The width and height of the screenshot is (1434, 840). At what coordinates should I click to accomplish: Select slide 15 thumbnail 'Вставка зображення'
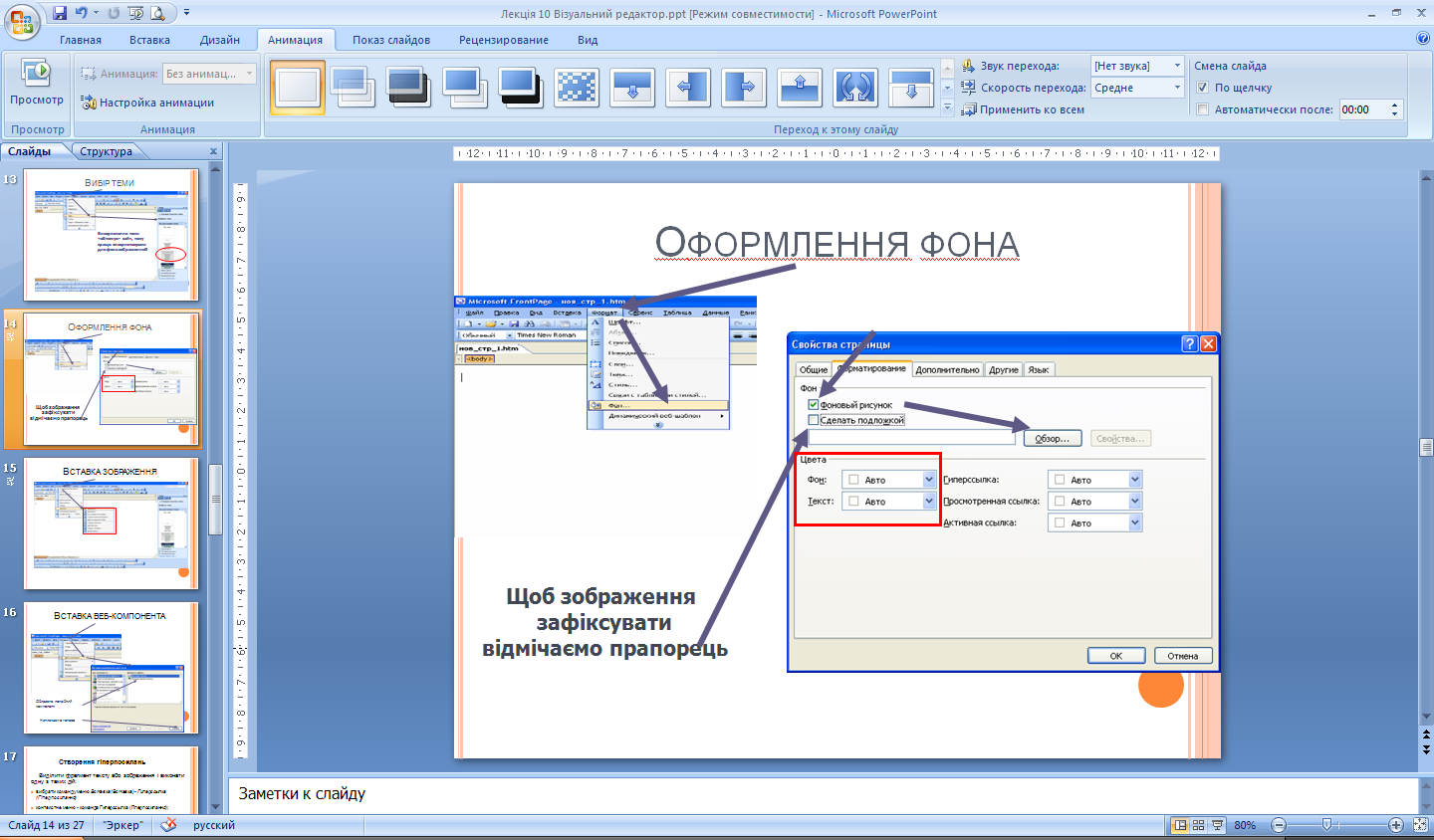pos(111,525)
